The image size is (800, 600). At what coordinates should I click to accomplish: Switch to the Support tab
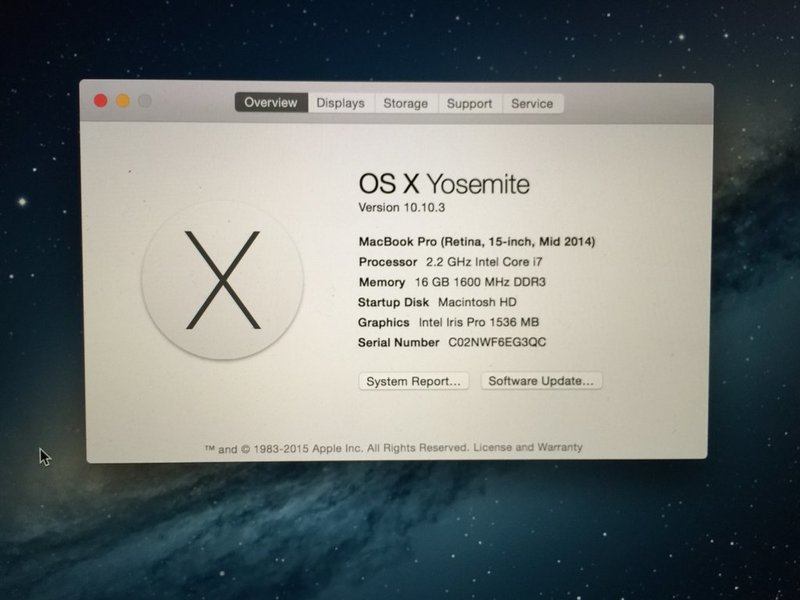(469, 104)
